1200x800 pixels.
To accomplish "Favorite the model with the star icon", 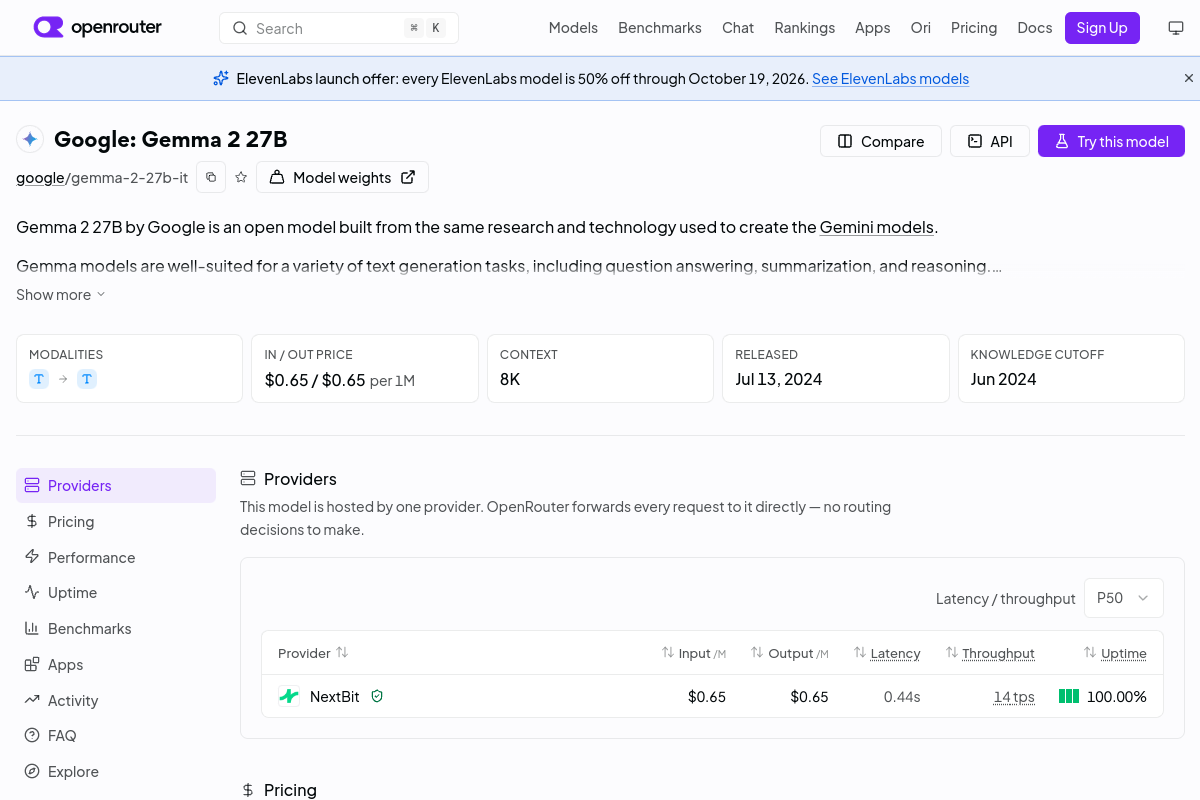I will tap(241, 177).
